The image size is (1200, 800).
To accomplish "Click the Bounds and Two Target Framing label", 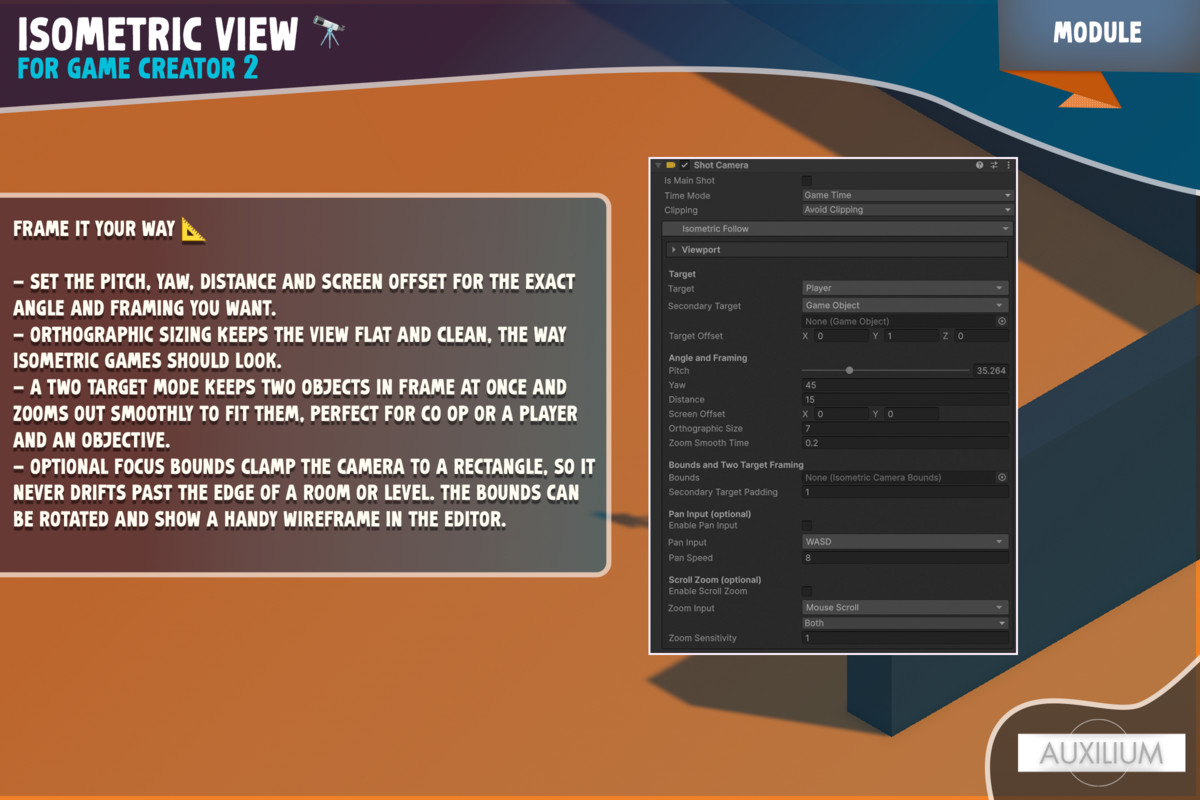I will coord(736,465).
